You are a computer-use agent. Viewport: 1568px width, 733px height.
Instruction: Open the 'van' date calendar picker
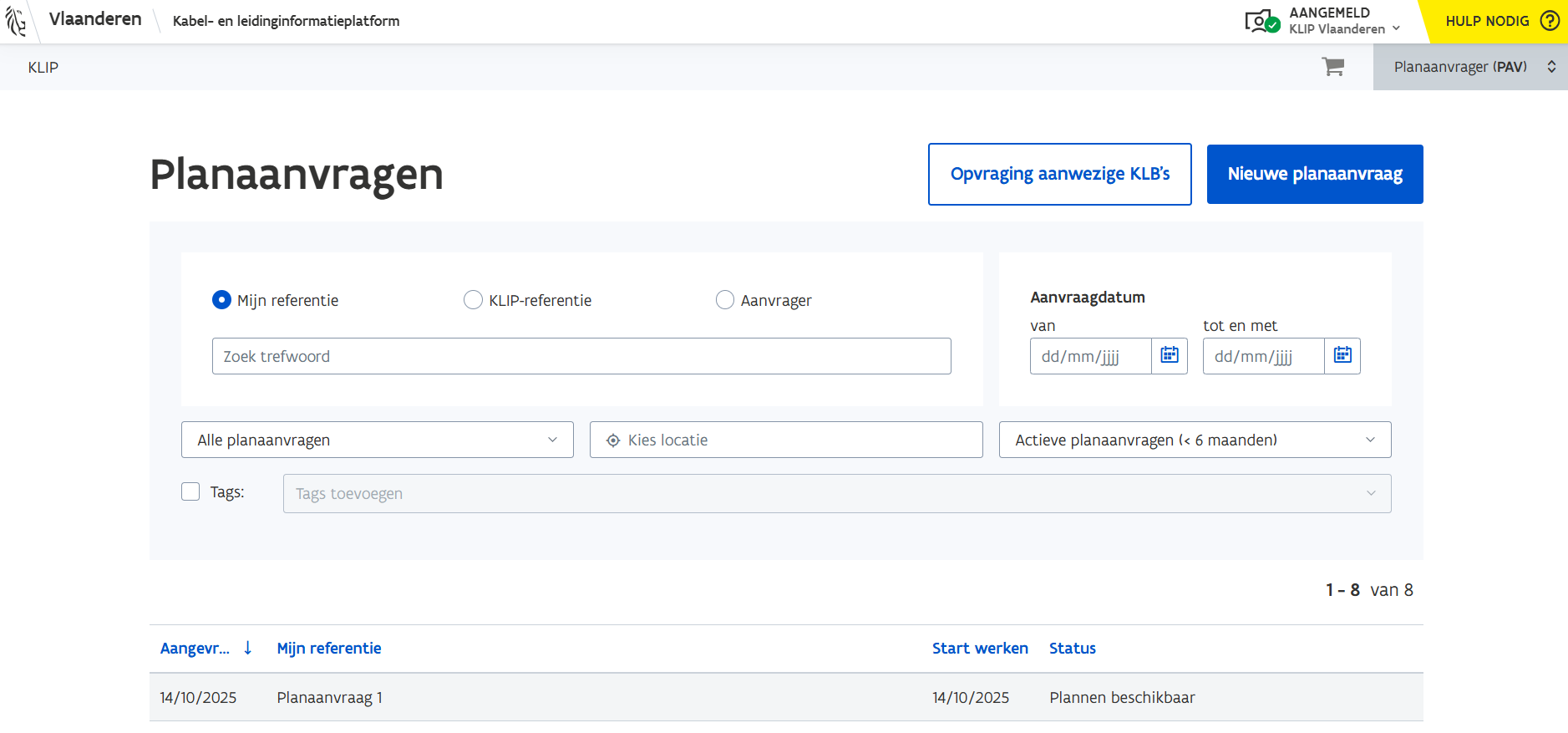(x=1169, y=356)
